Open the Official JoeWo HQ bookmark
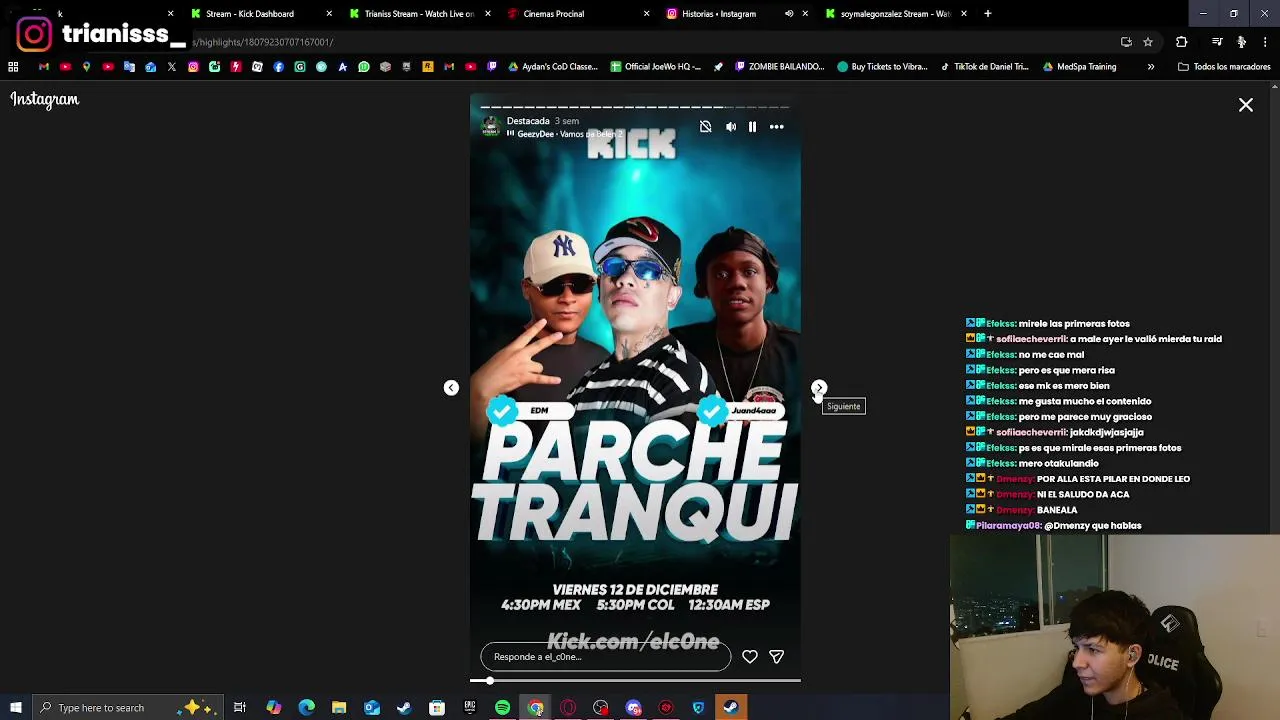Image resolution: width=1280 pixels, height=720 pixels. 655,67
